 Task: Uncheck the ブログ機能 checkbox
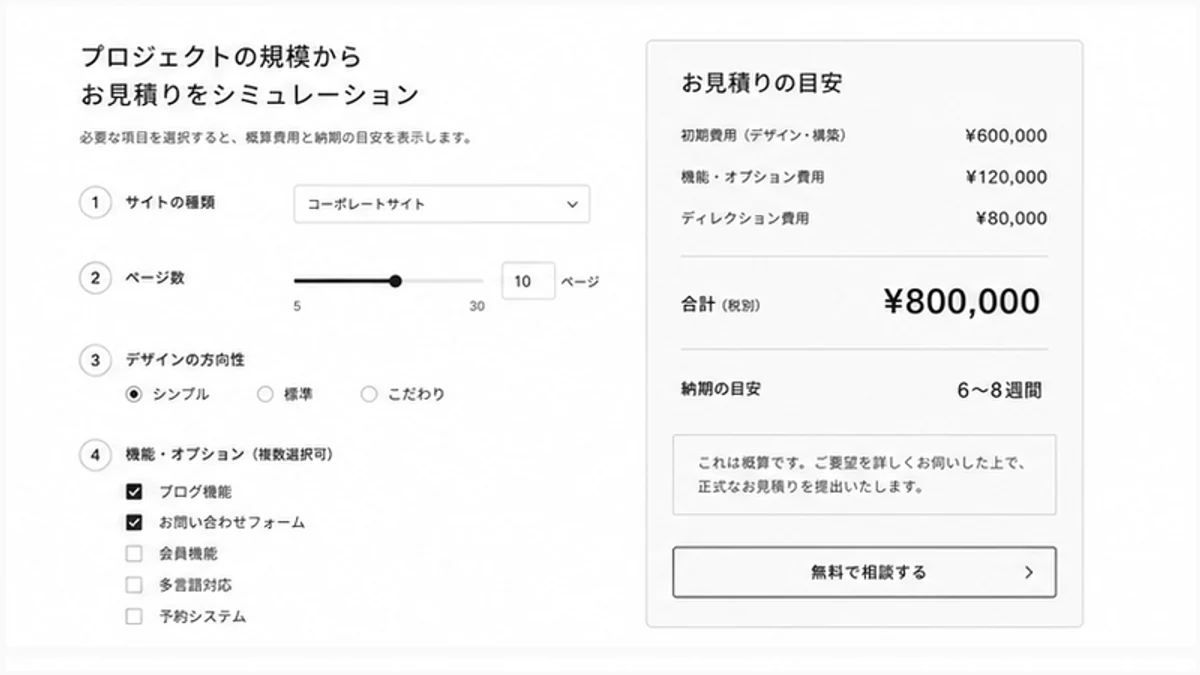134,492
